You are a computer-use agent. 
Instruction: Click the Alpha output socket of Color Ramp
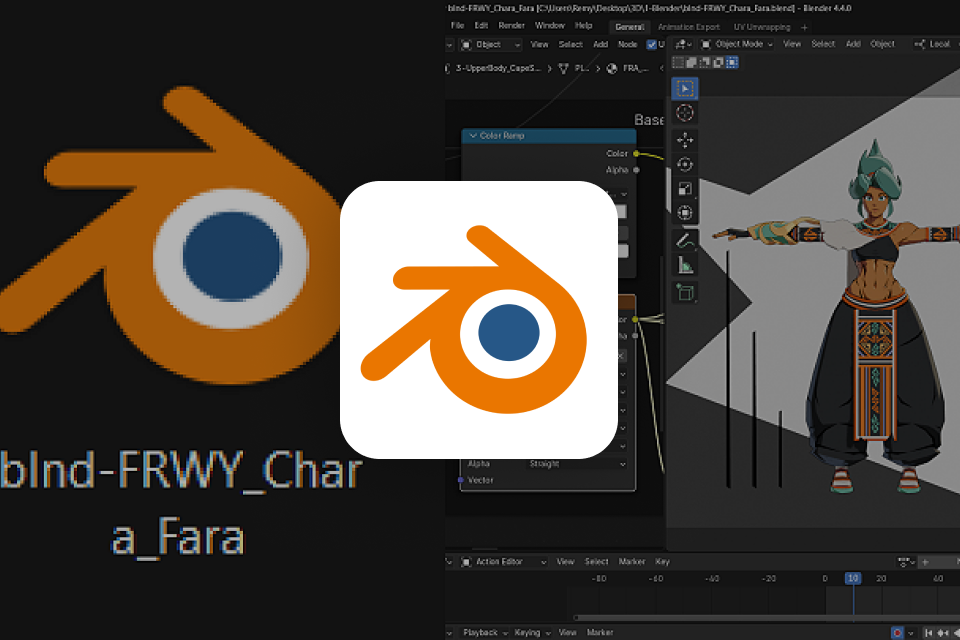coord(636,170)
